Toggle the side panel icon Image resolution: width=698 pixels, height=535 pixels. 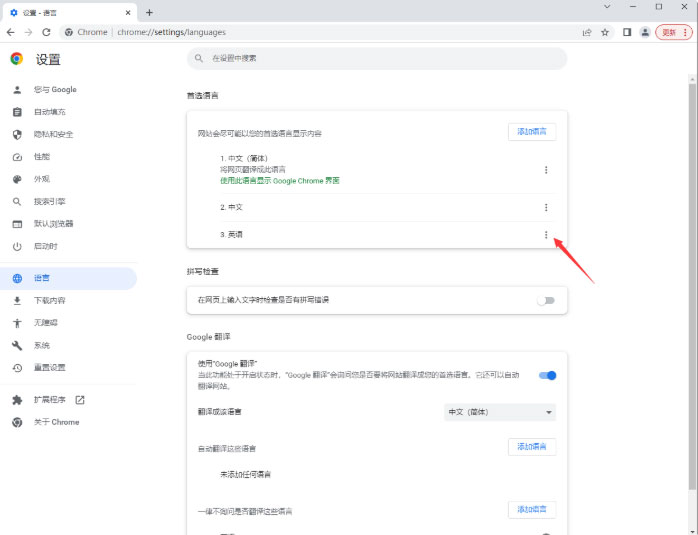coord(627,32)
